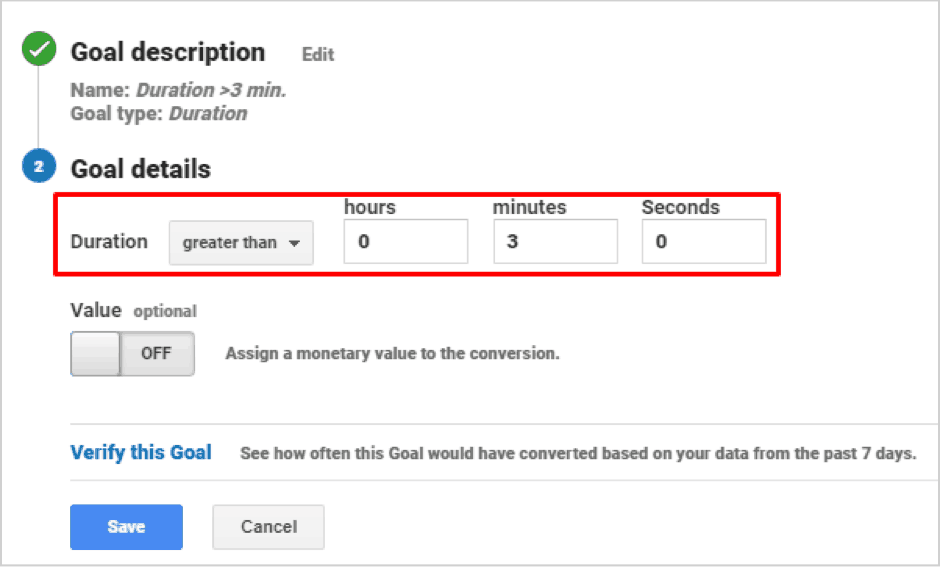Focus the hours input field
Viewport: 940px width, 567px height.
[406, 241]
